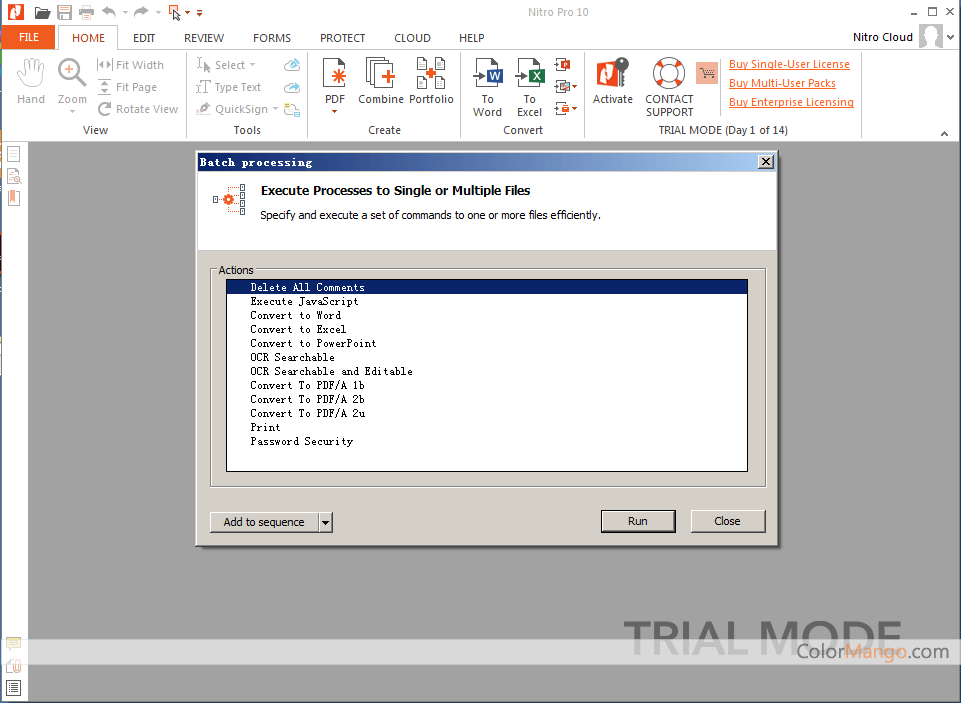Open the Pages panel icon in left sidebar
This screenshot has width=961, height=703.
click(x=13, y=154)
